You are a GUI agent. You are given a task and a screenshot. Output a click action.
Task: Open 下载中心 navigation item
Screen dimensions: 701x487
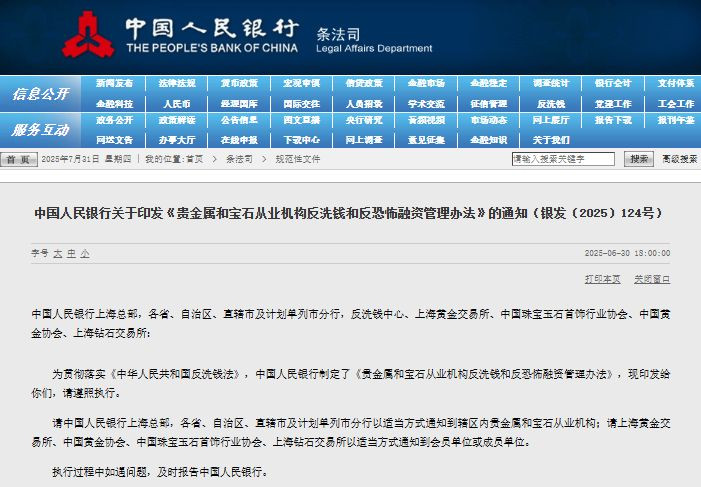coord(302,140)
